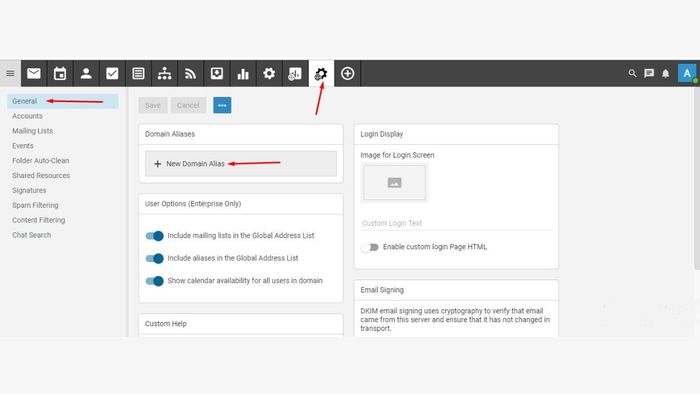Toggle Show calendar availability for all users

[x=154, y=281]
